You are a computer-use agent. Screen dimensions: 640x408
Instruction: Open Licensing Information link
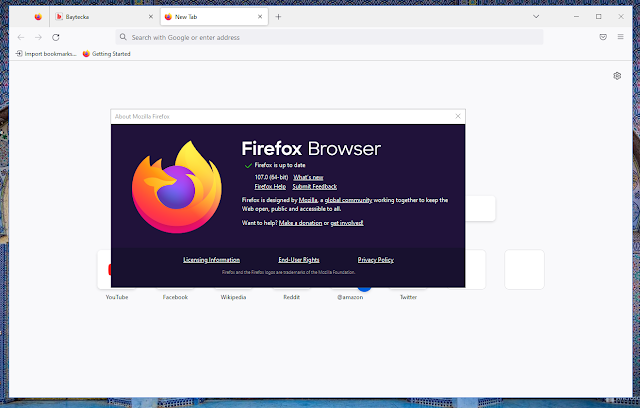[211, 260]
